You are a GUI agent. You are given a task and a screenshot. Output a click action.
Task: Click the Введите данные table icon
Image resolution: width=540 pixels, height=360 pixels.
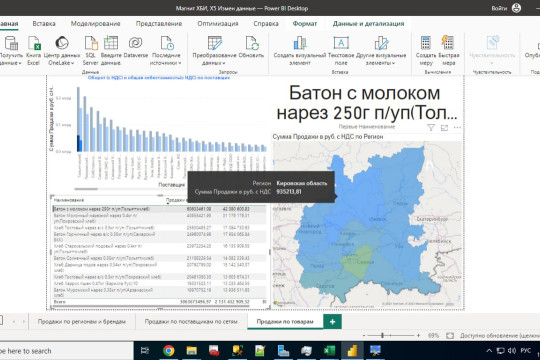point(111,43)
